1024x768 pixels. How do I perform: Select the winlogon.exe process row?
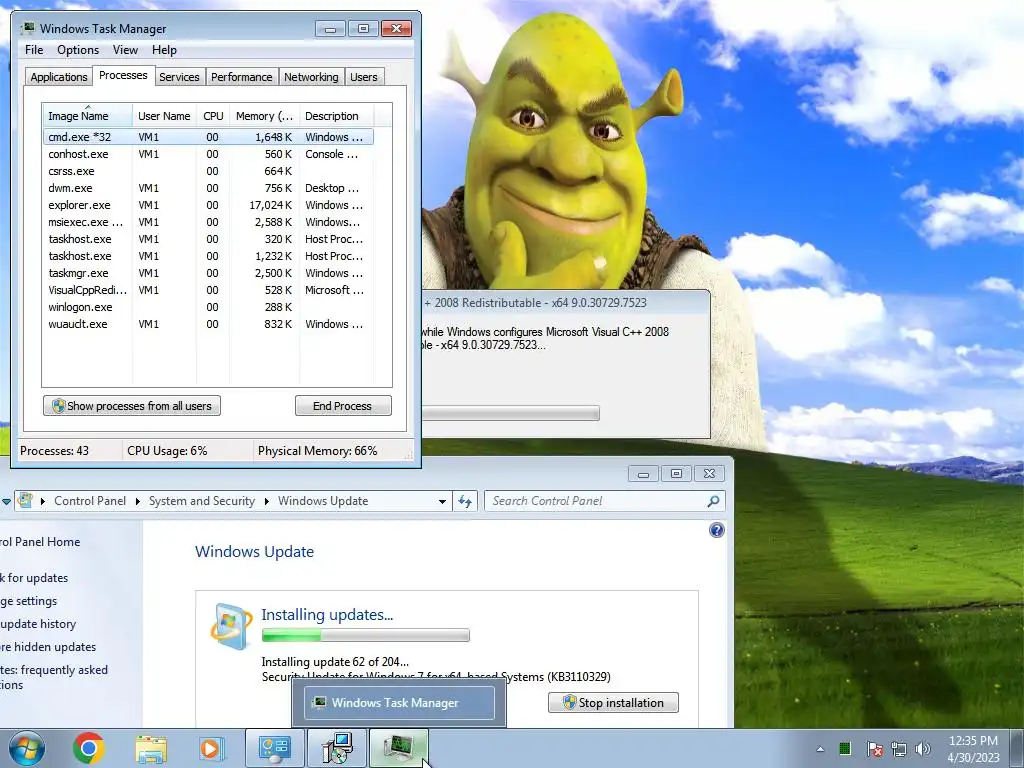208,307
